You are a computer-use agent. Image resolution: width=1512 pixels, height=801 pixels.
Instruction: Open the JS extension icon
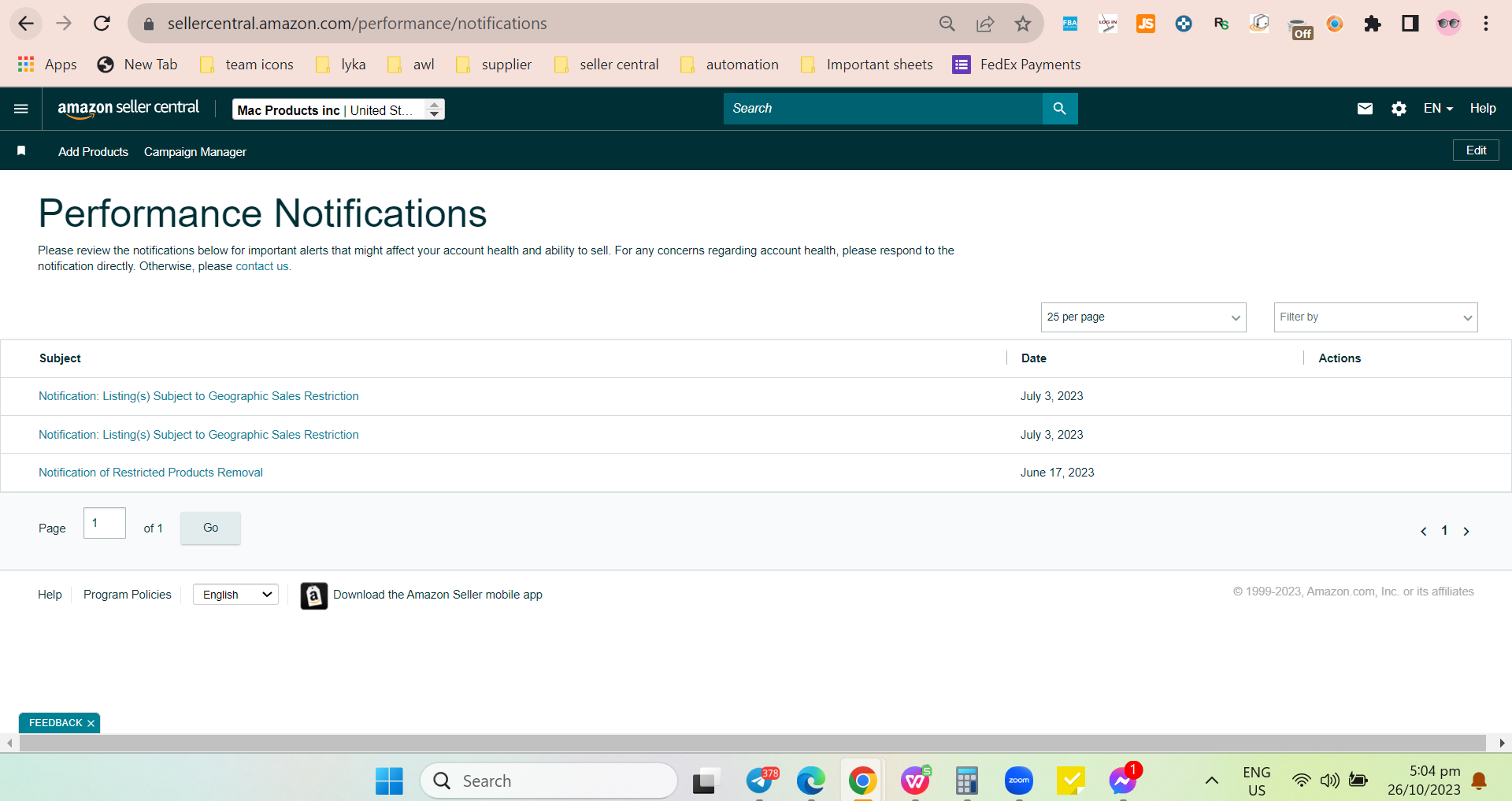1146,24
